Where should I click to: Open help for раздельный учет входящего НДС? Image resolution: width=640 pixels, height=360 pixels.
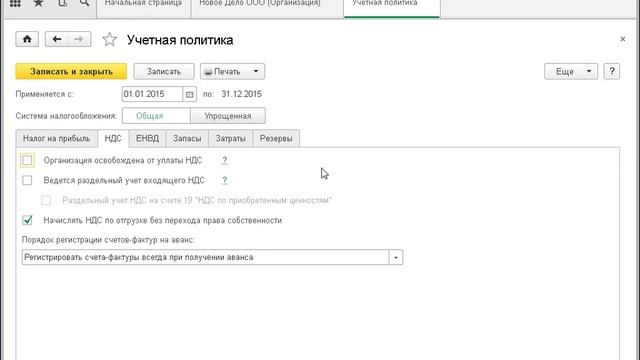click(224, 180)
